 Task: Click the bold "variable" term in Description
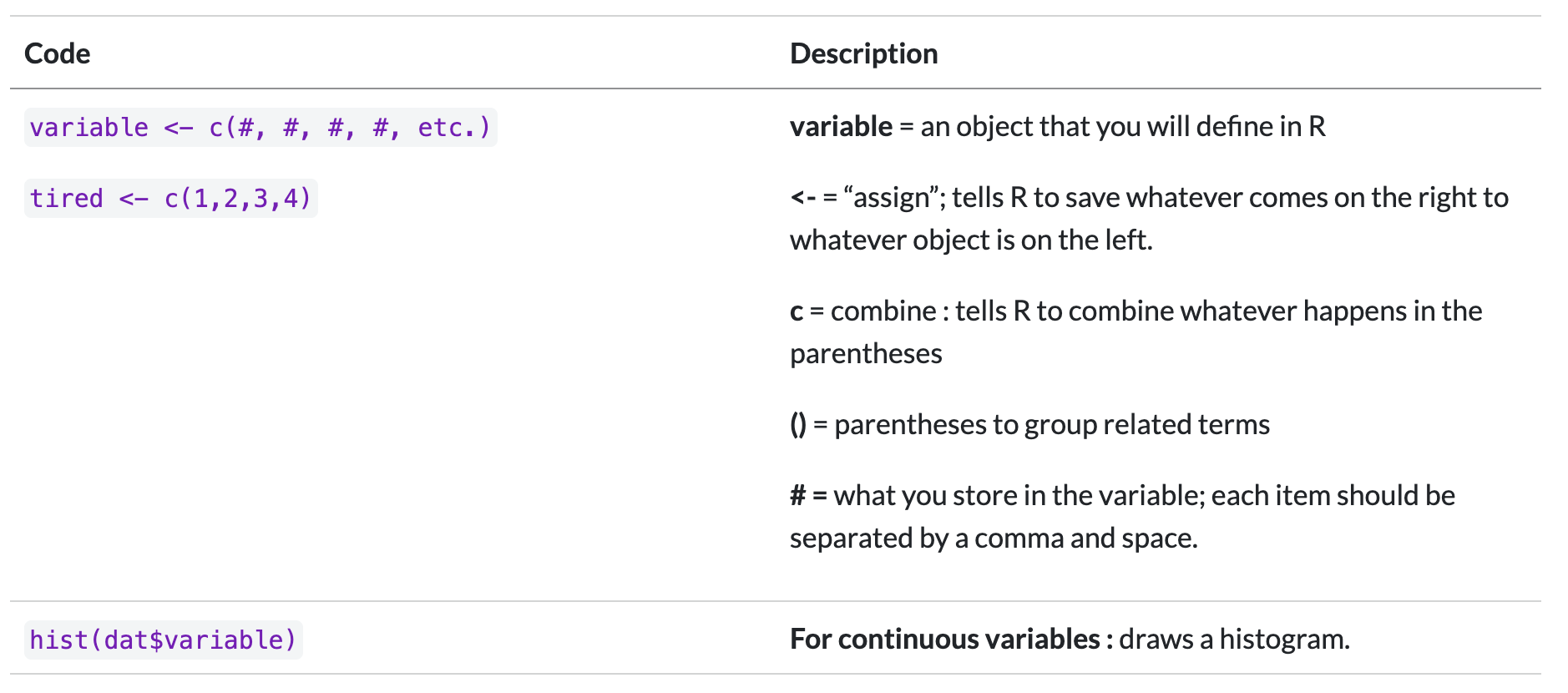841,127
